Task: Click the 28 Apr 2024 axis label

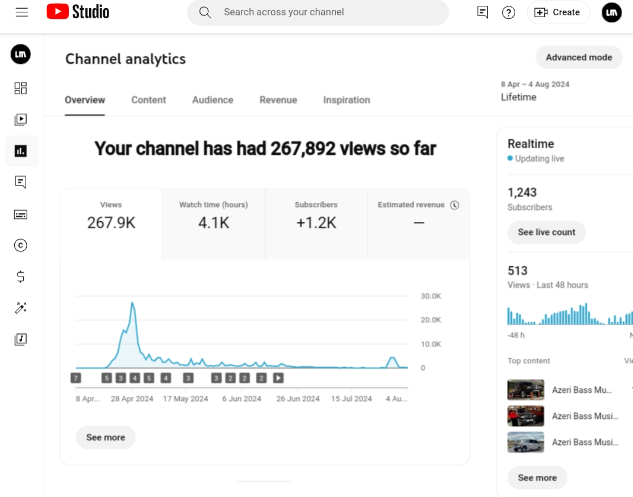Action: click(x=132, y=399)
